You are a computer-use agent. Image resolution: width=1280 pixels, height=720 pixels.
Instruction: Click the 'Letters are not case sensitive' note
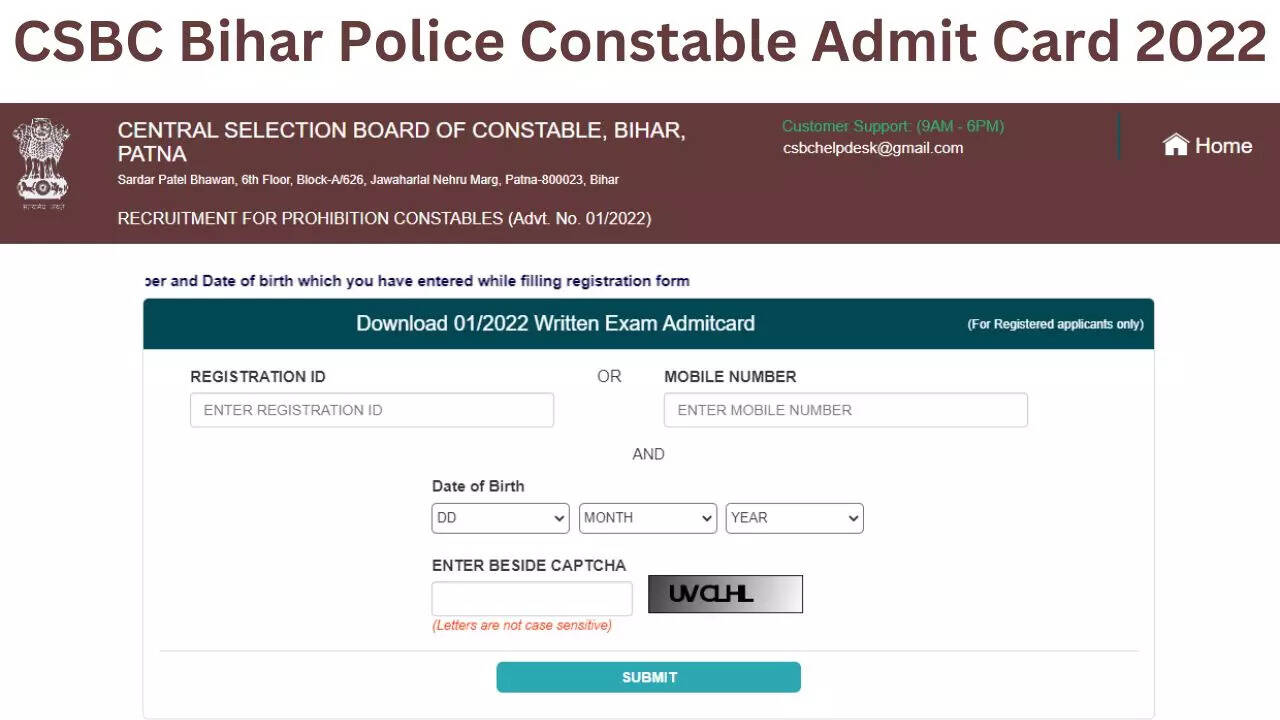521,626
